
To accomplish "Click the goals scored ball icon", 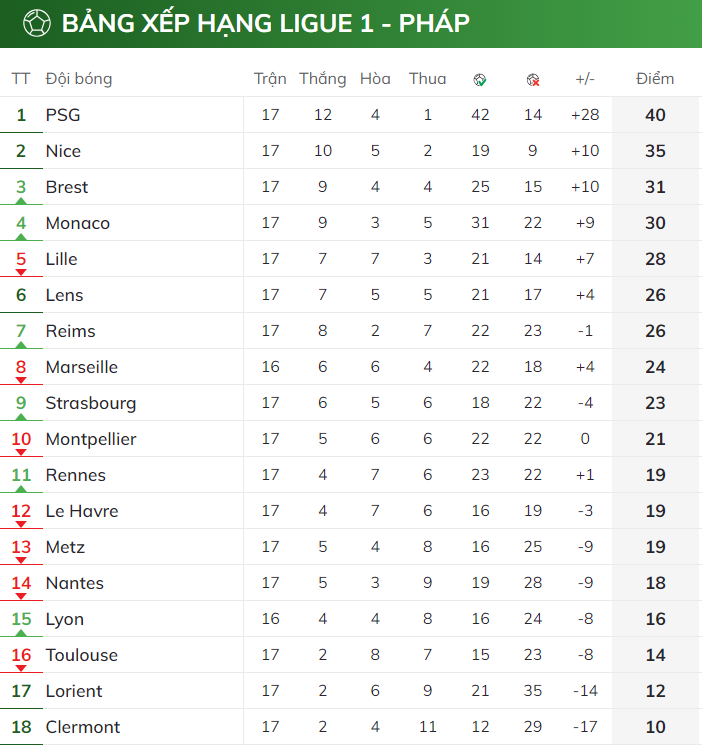I will [x=480, y=80].
